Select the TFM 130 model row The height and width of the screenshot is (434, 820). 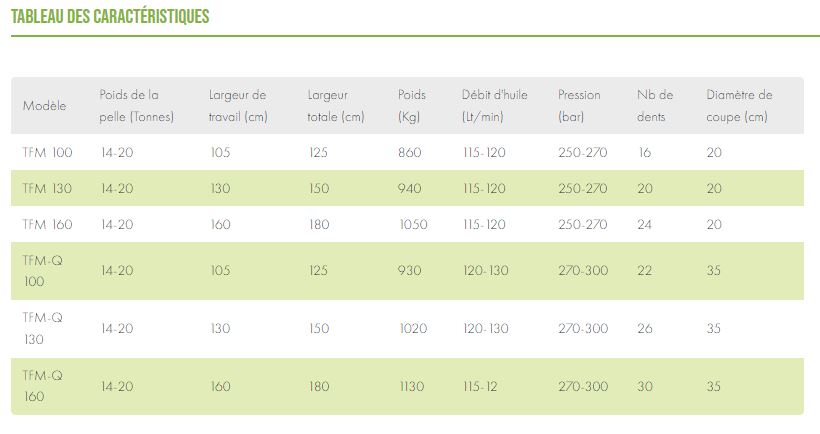pos(47,188)
